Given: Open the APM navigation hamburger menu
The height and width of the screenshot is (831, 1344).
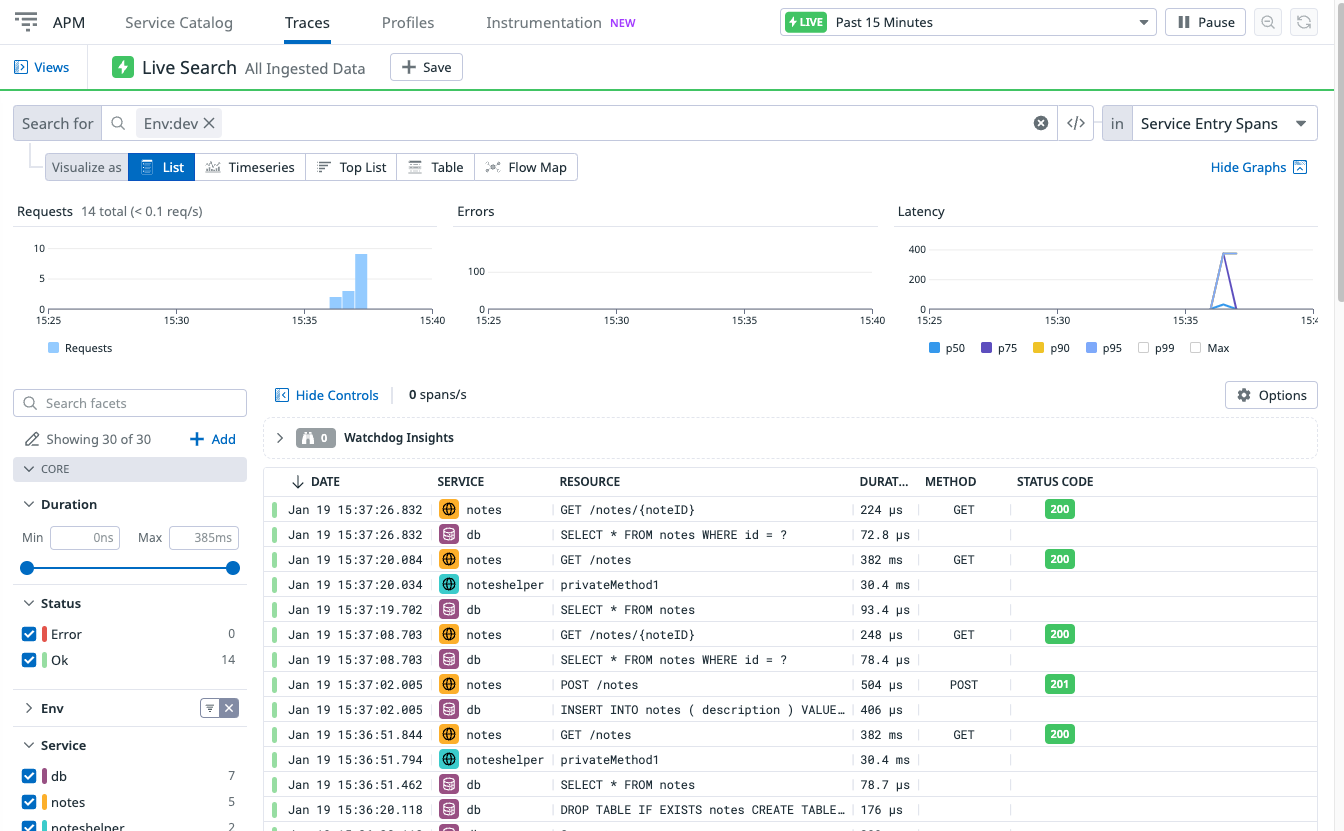Looking at the screenshot, I should click(x=26, y=22).
